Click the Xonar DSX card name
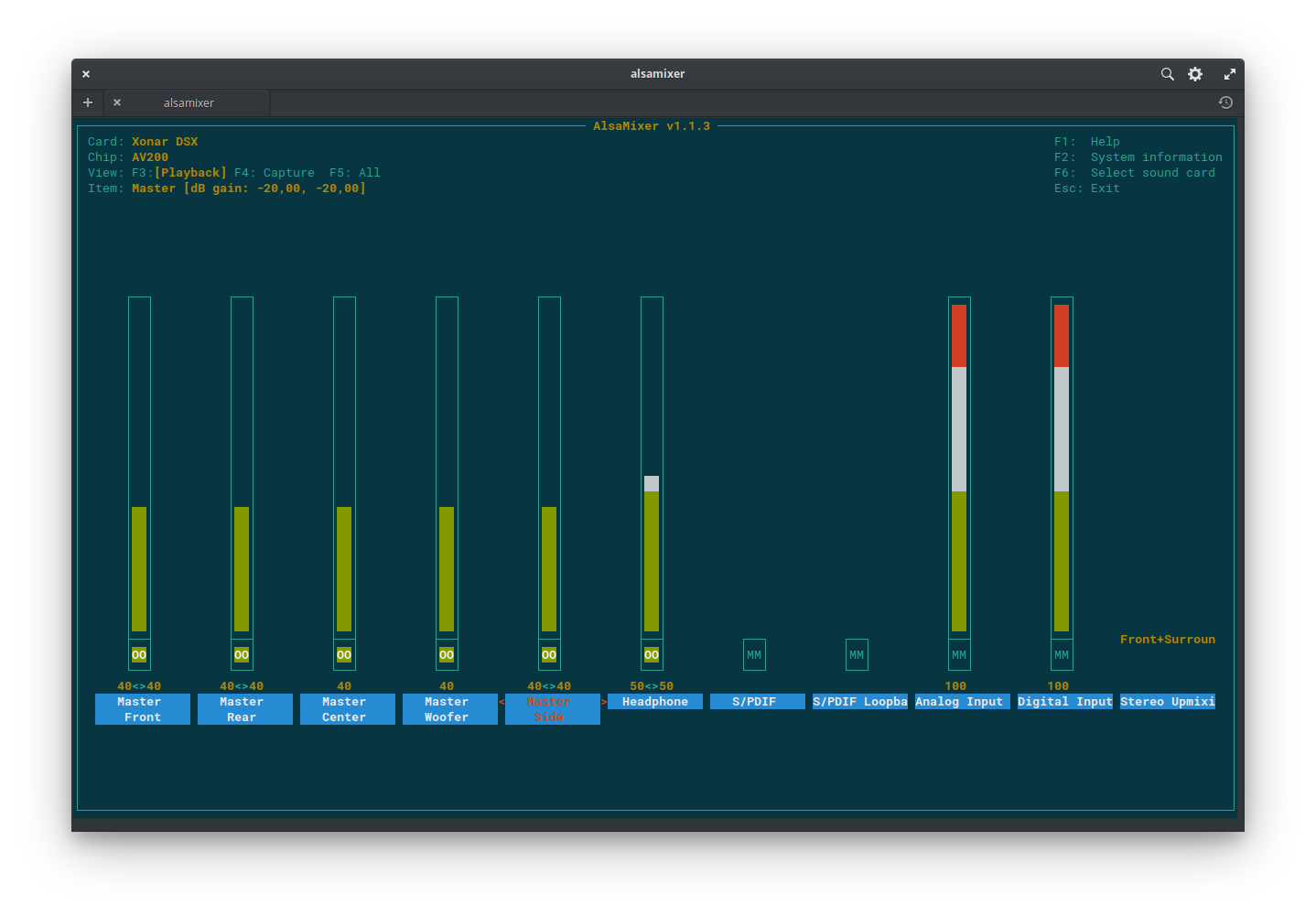Screen dimensions: 1316x916 (165, 142)
